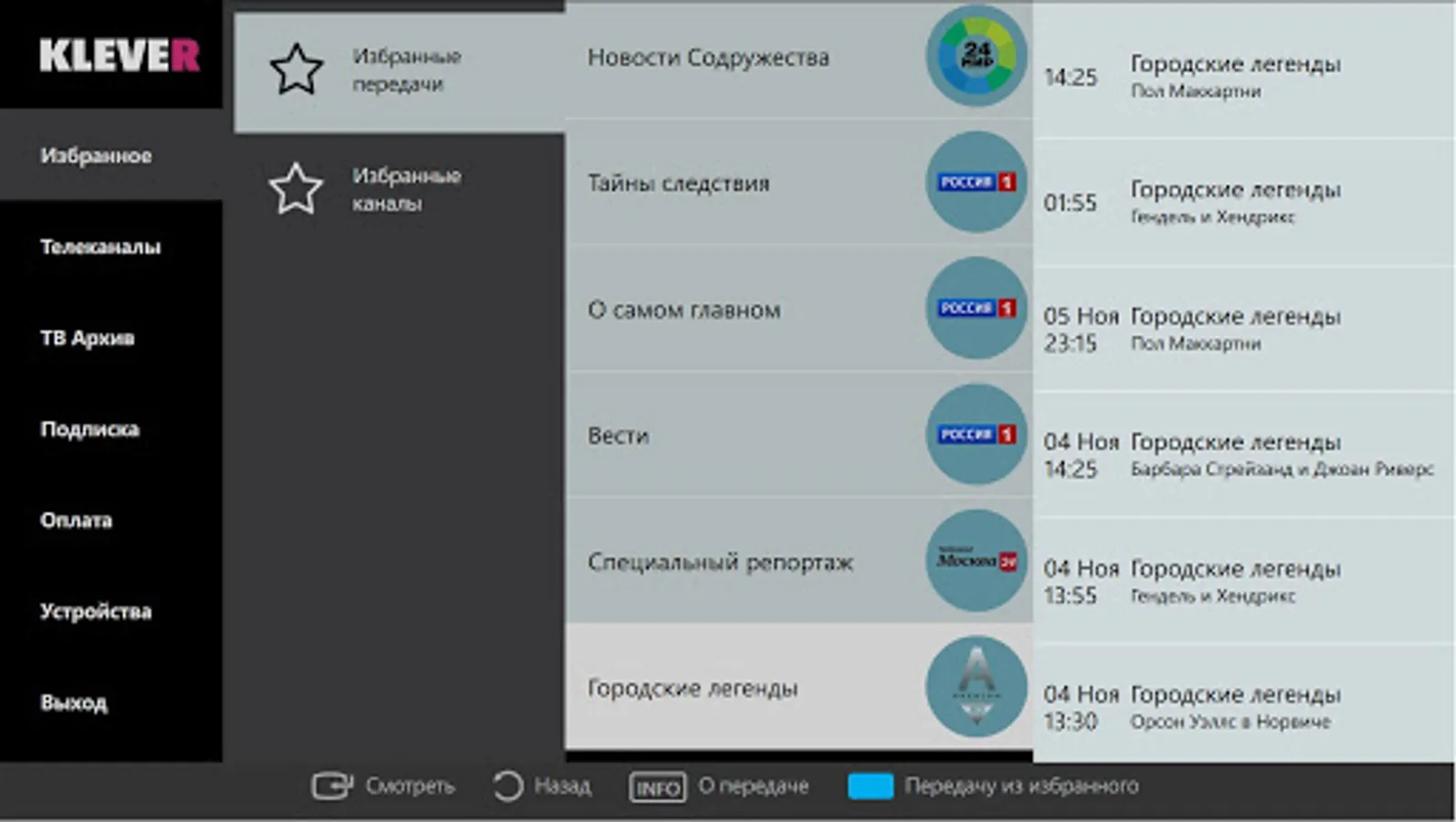
Task: Open the Избранное menu section
Action: (111, 155)
